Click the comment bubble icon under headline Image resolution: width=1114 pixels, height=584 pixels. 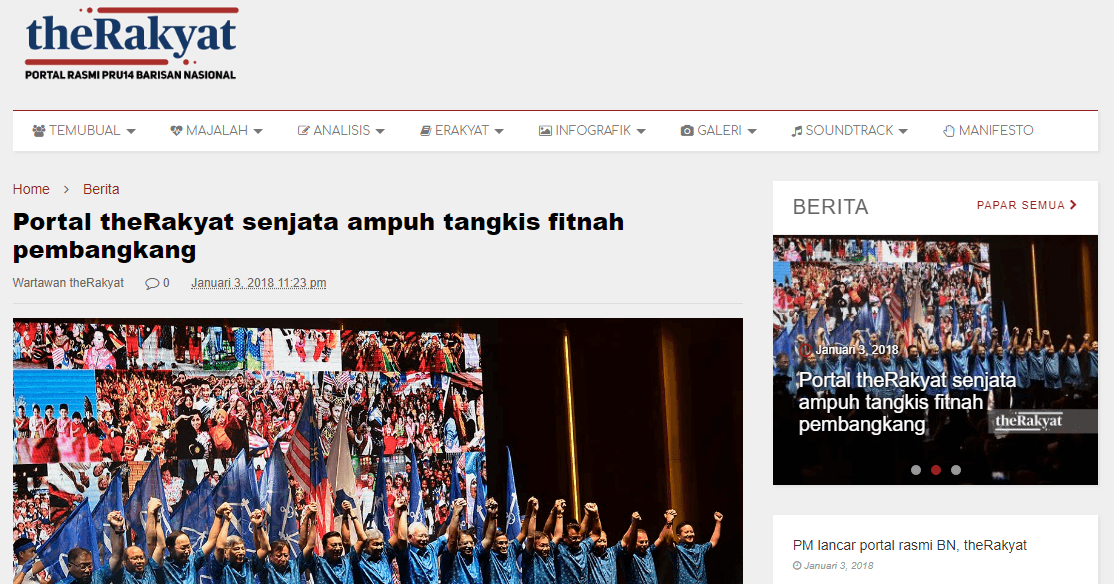coord(152,283)
